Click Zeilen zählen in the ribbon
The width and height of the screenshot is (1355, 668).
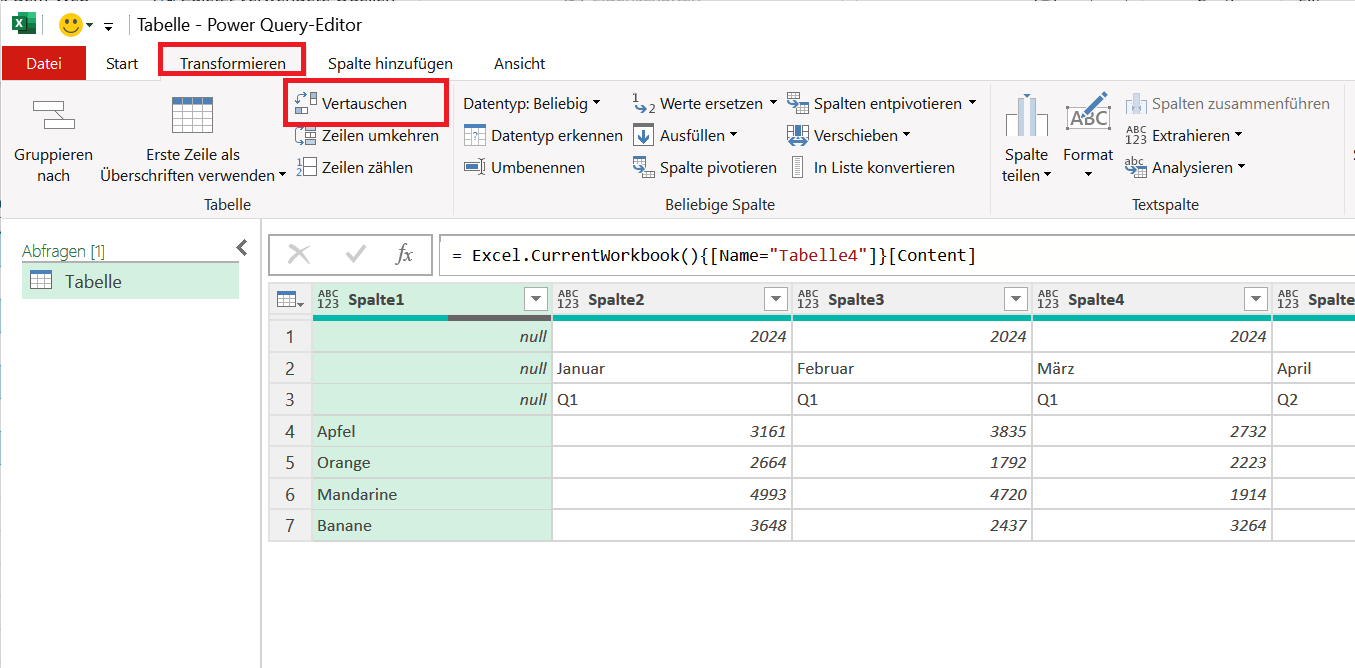(354, 167)
